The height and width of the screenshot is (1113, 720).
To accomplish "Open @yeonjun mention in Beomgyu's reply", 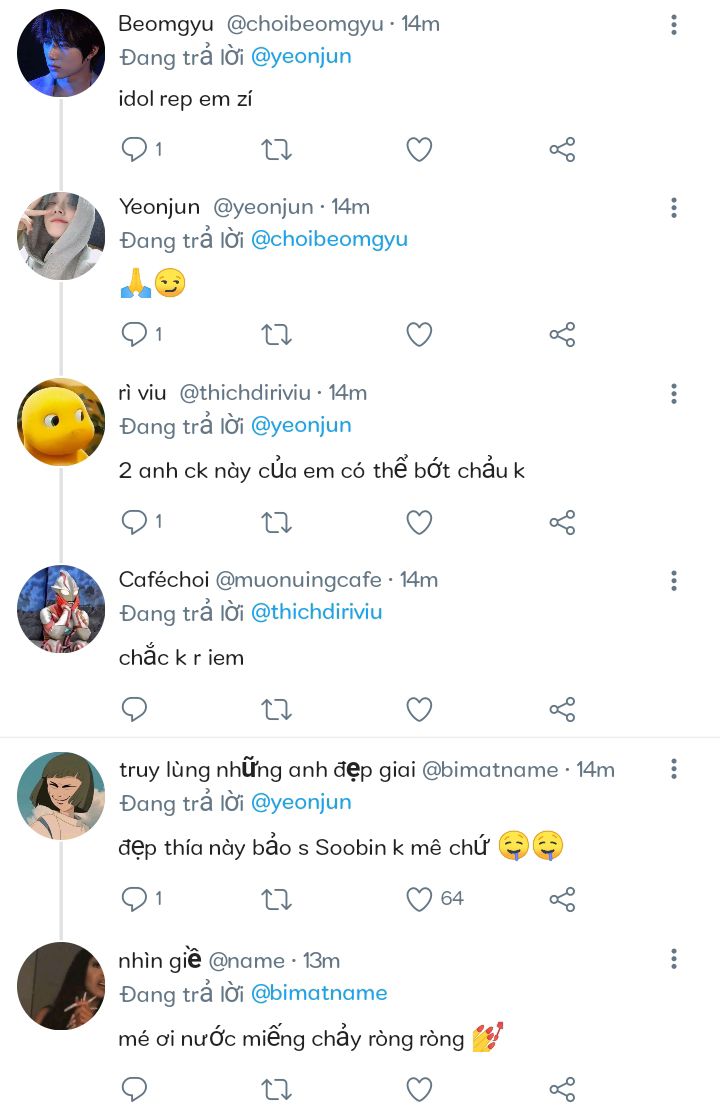I will pos(301,56).
